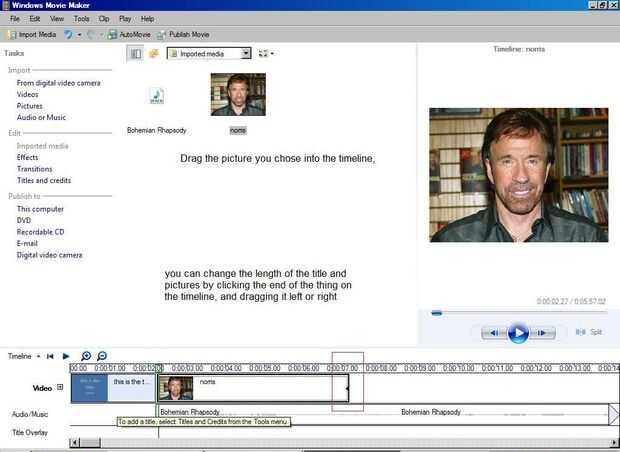Play the preview with the round Play button
This screenshot has width=620, height=452.
[x=518, y=333]
